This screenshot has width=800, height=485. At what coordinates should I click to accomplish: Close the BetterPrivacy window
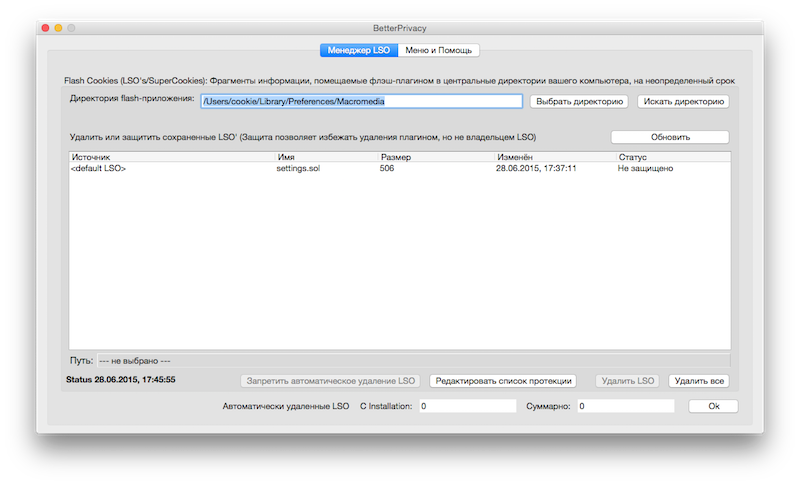coord(45,29)
